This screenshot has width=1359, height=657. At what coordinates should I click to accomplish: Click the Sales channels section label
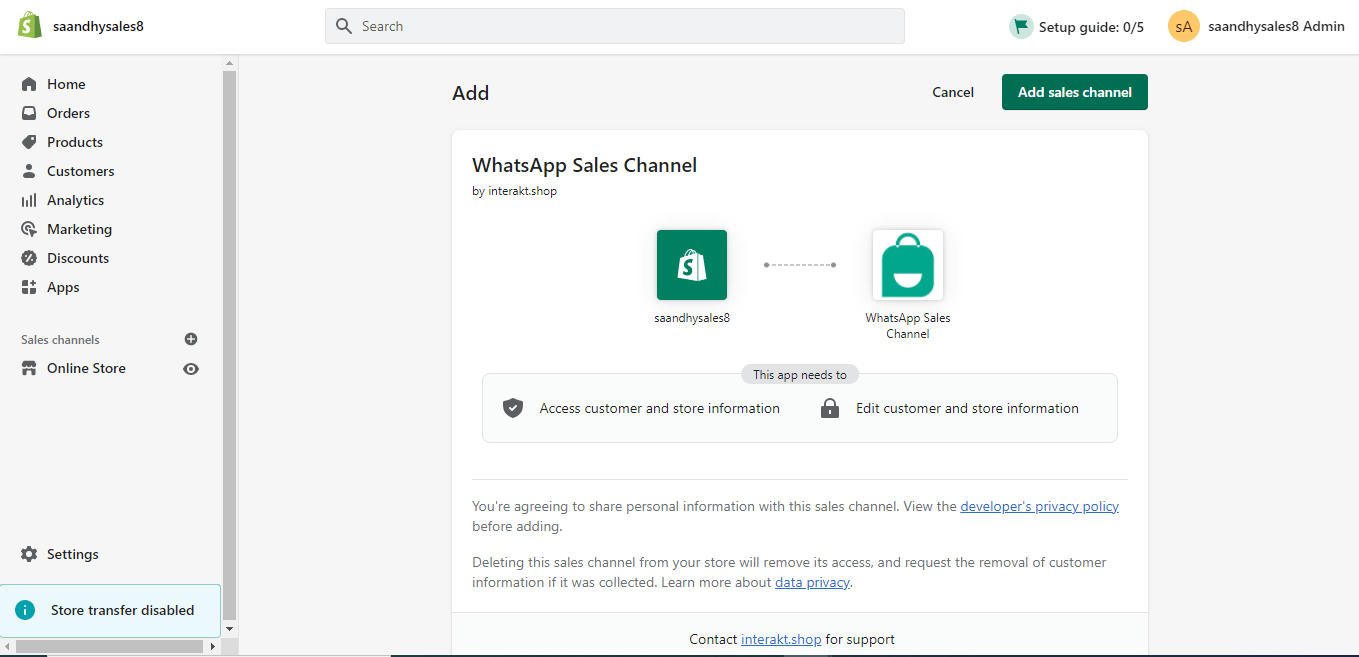(60, 340)
